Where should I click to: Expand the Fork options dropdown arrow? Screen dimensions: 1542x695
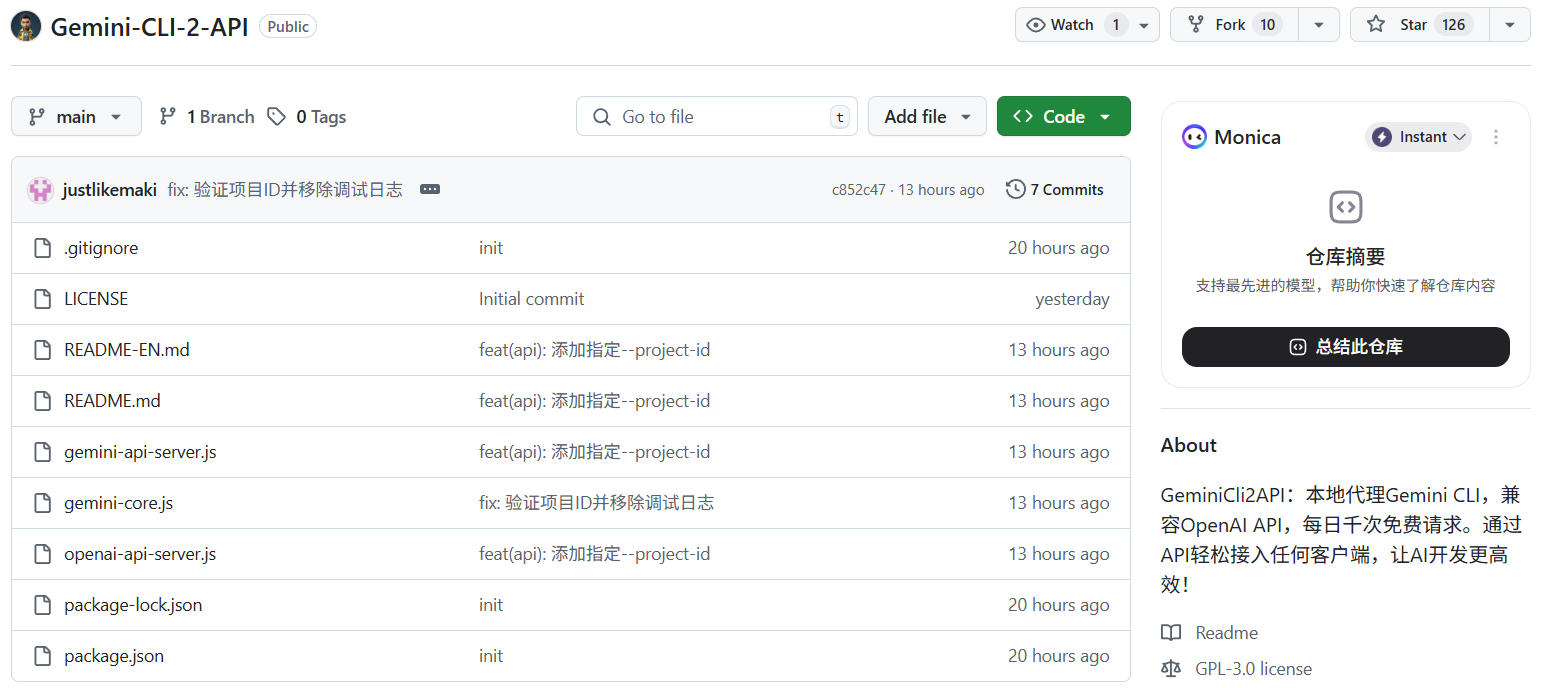(1319, 25)
